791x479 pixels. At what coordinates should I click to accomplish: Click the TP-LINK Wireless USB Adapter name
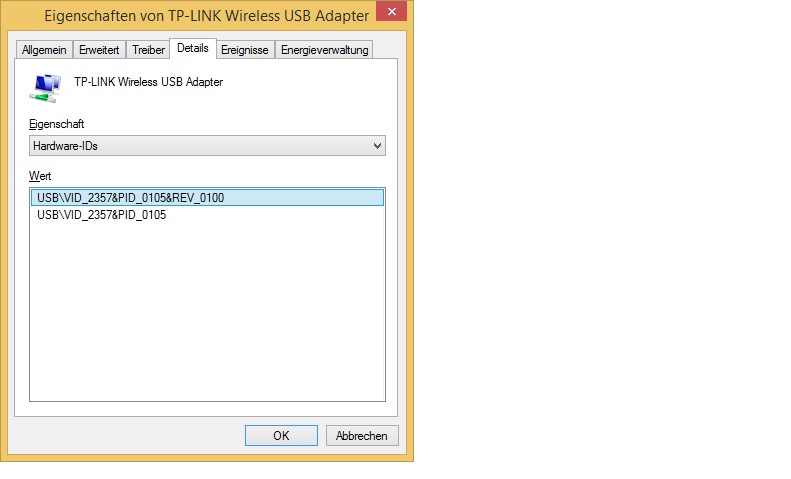[x=148, y=82]
